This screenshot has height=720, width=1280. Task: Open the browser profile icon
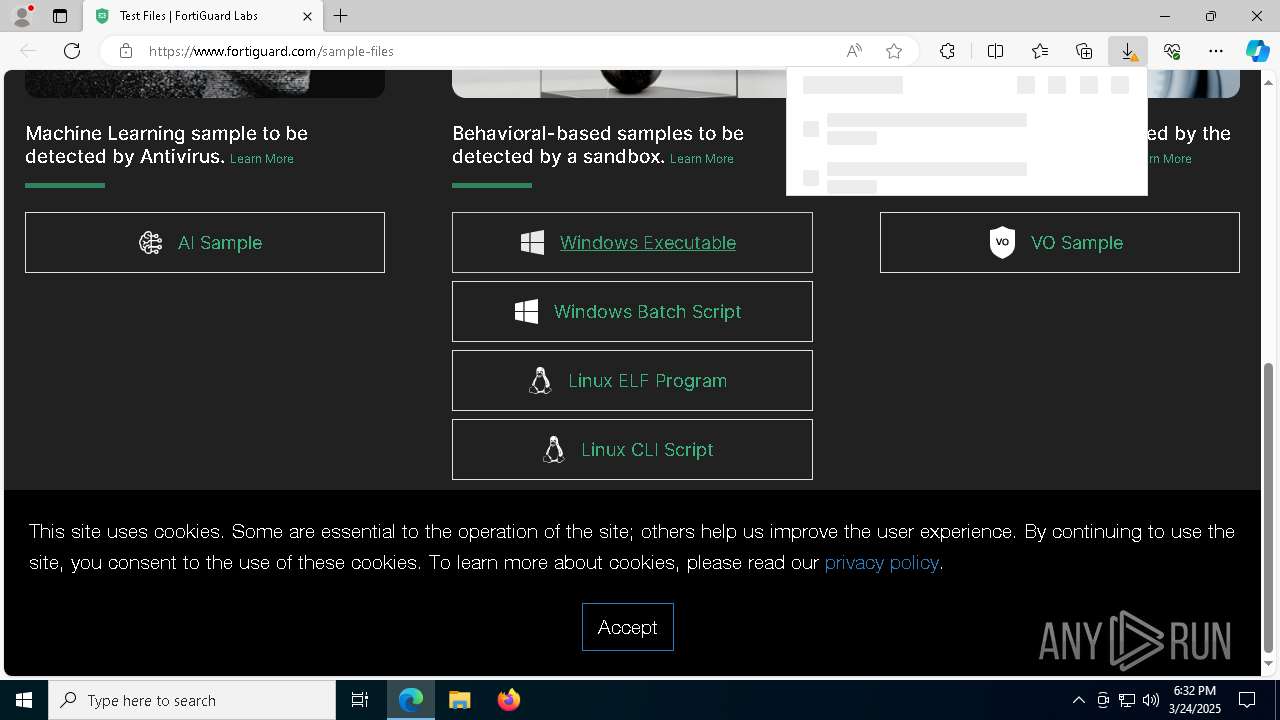tap(22, 16)
